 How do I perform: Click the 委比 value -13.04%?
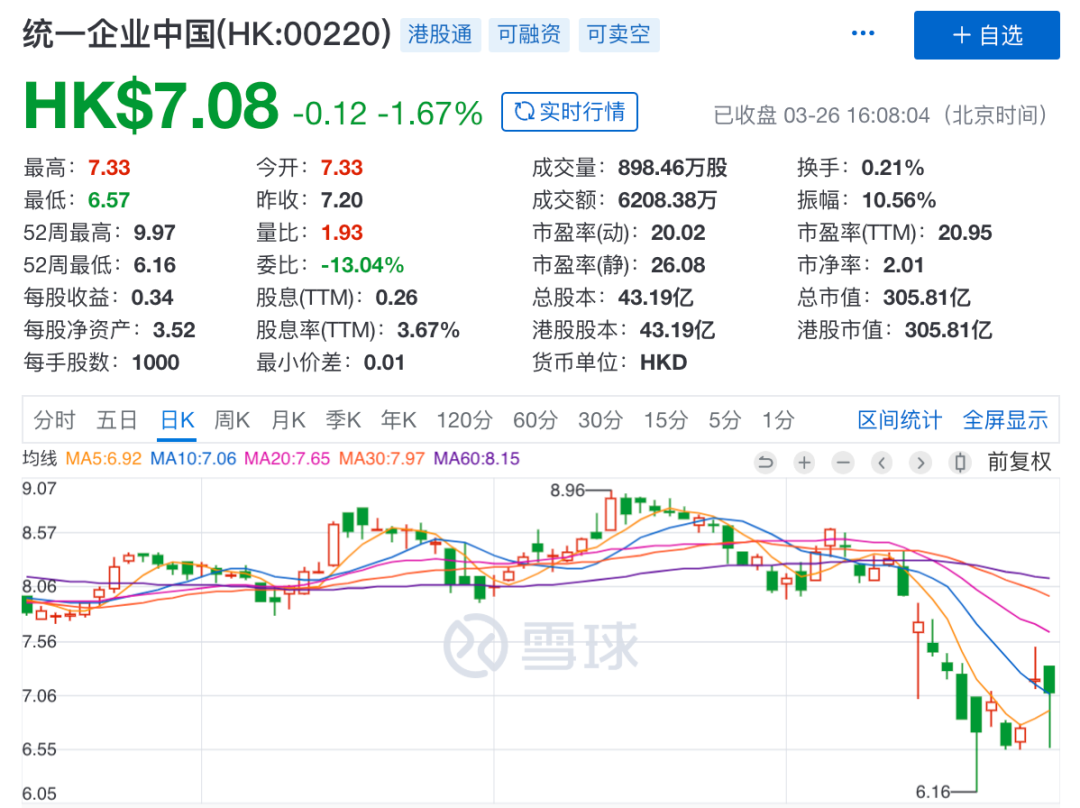362,265
